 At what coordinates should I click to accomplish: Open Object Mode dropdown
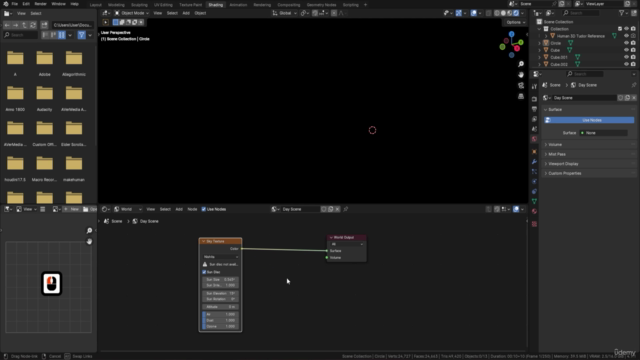131,13
